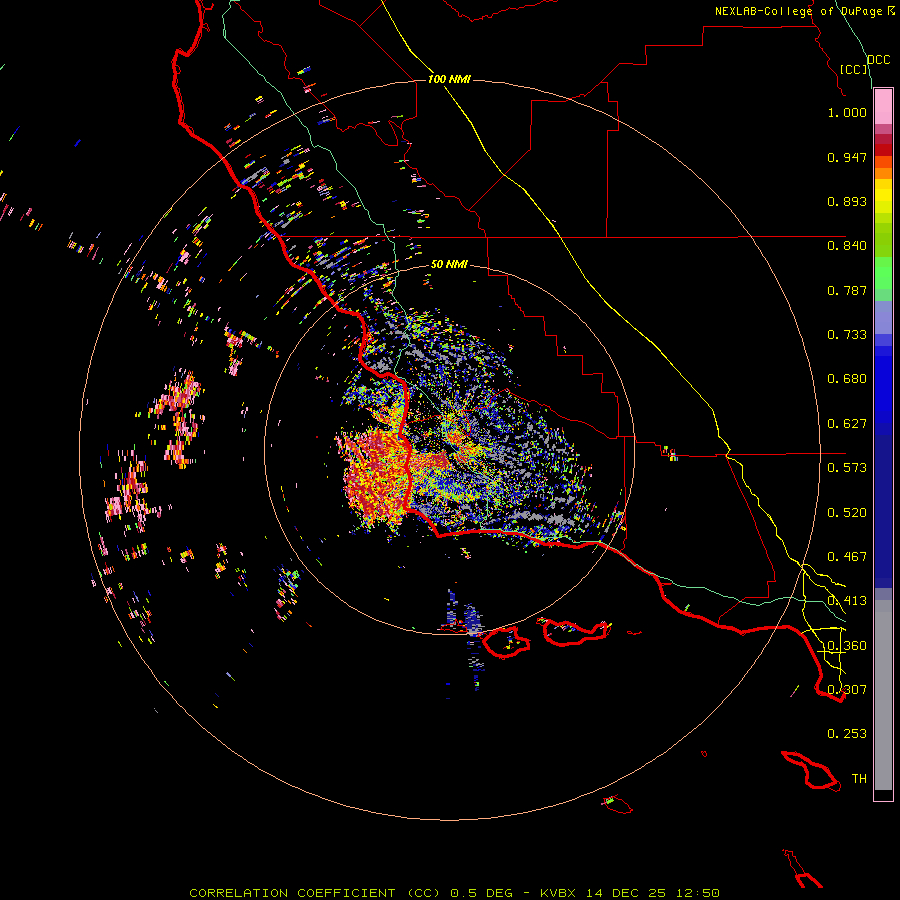900x900 pixels.
Task: Click the DCC label above the color scale
Action: (x=879, y=60)
